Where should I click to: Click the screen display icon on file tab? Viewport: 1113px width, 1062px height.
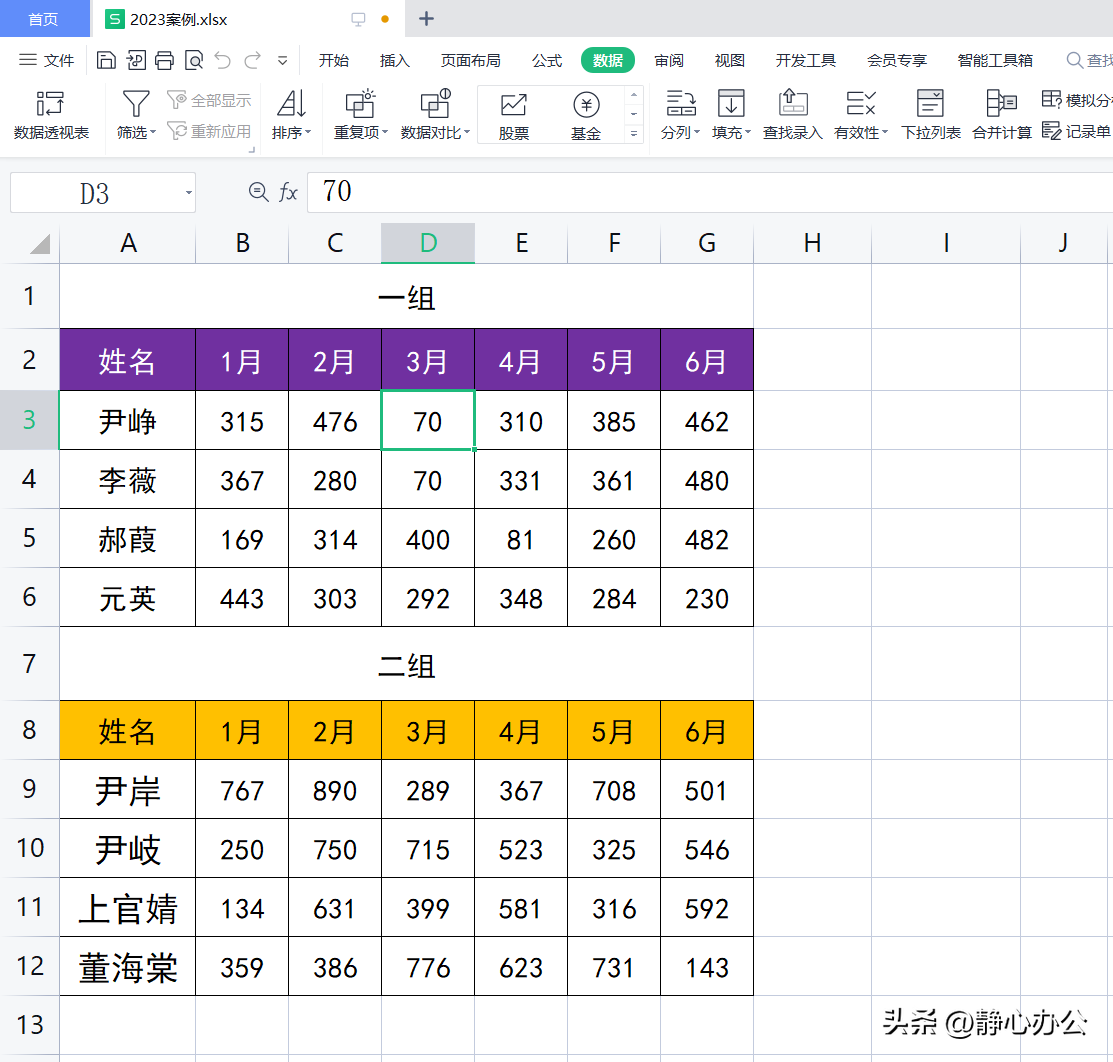[358, 20]
